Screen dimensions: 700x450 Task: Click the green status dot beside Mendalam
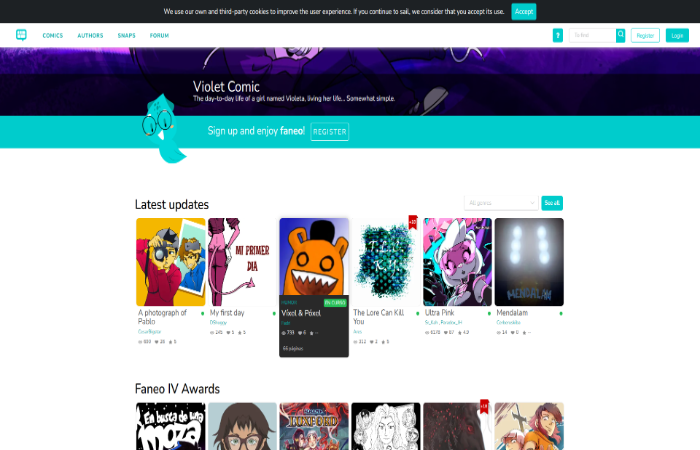point(561,313)
